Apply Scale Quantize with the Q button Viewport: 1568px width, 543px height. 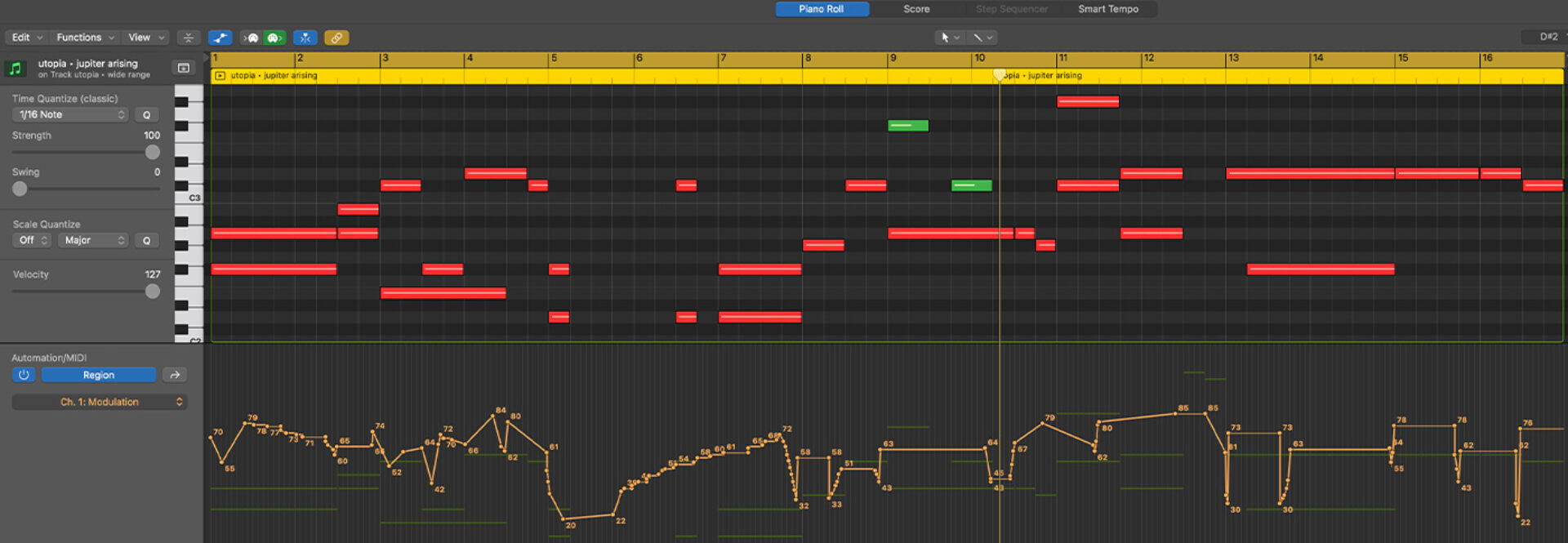pyautogui.click(x=147, y=240)
